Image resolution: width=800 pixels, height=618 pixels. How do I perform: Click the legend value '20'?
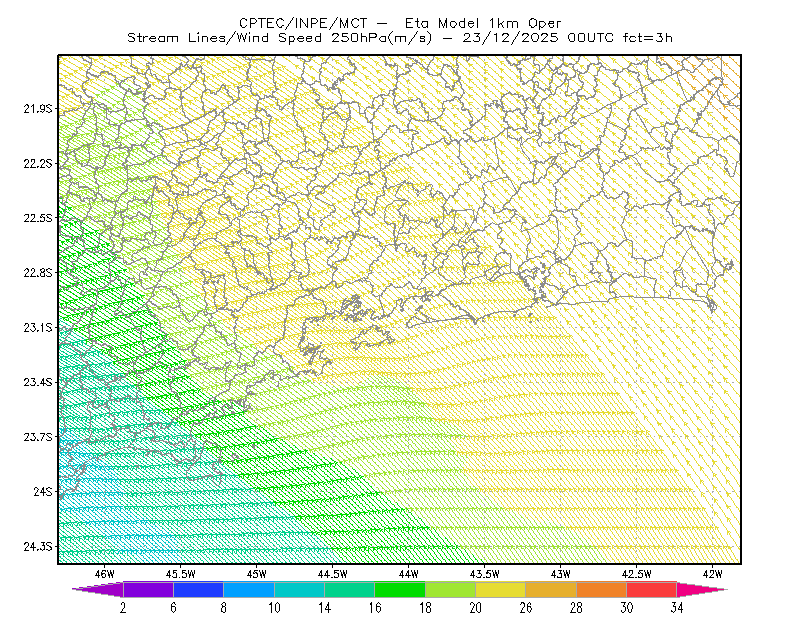coord(476,608)
